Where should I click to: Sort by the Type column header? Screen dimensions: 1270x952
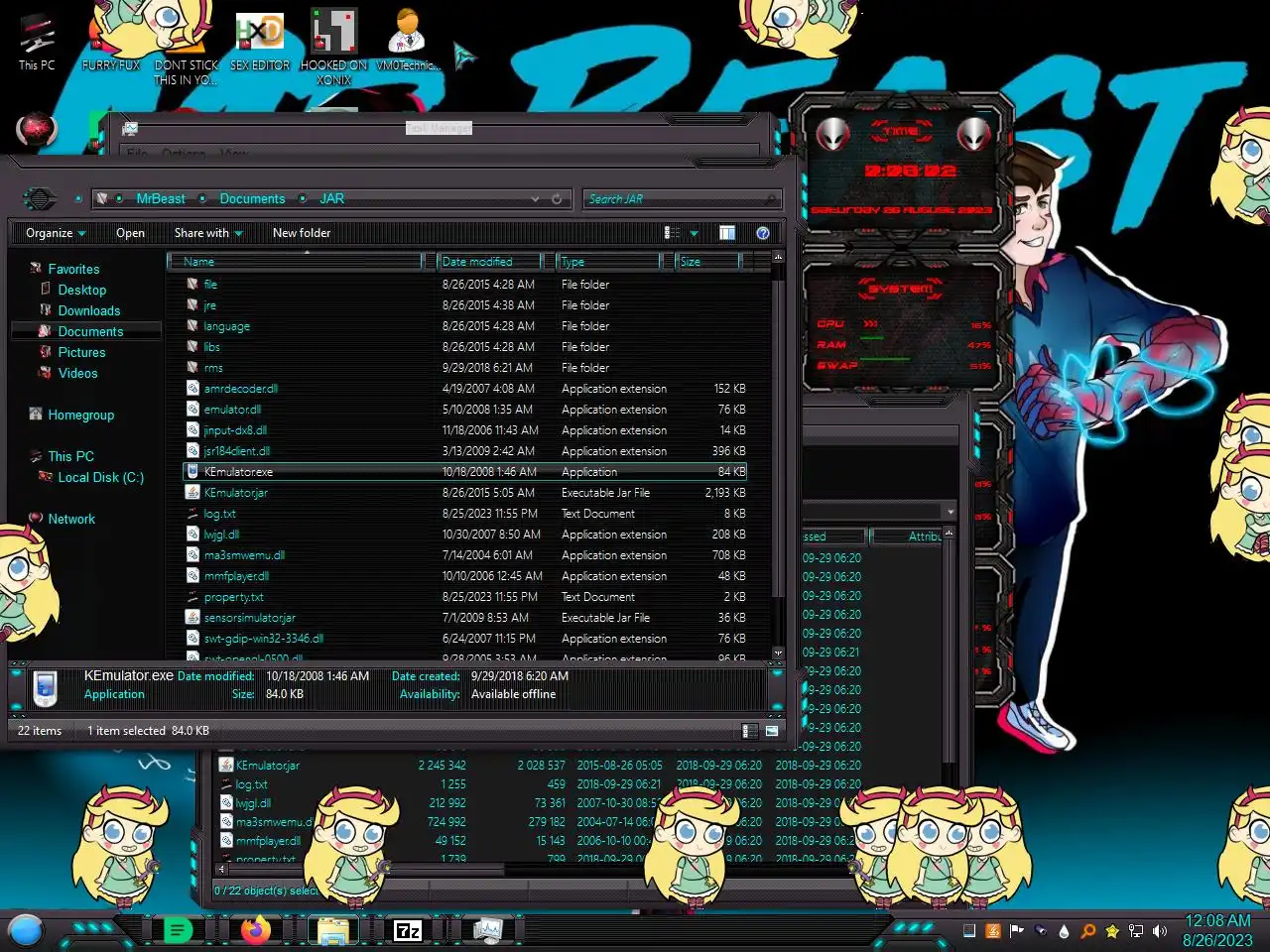pyautogui.click(x=609, y=262)
